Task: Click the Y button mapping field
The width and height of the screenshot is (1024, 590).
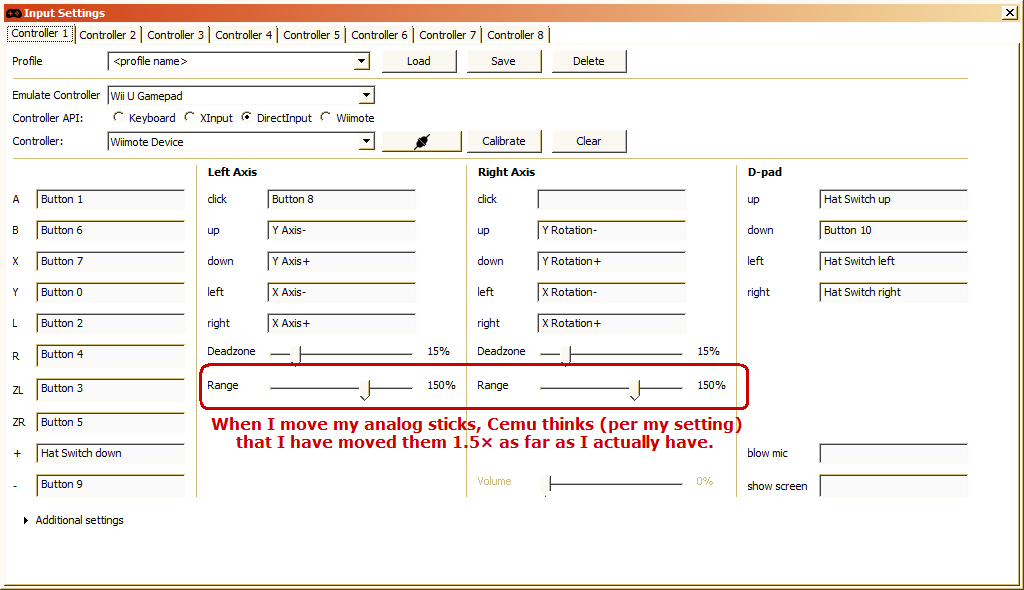Action: 110,293
